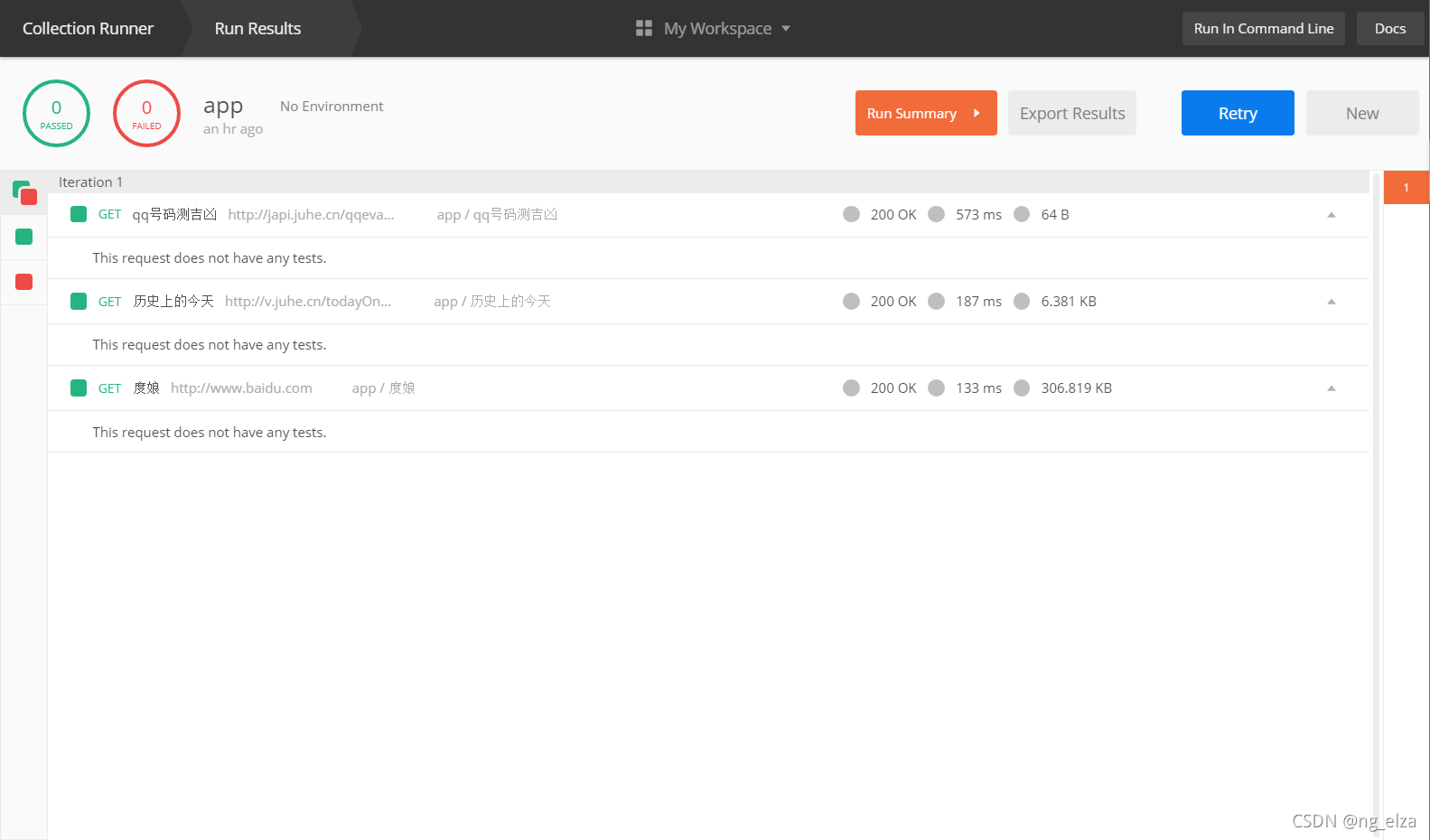Click status dot in 历史上的今天 row
This screenshot has width=1430, height=840.
(x=851, y=301)
